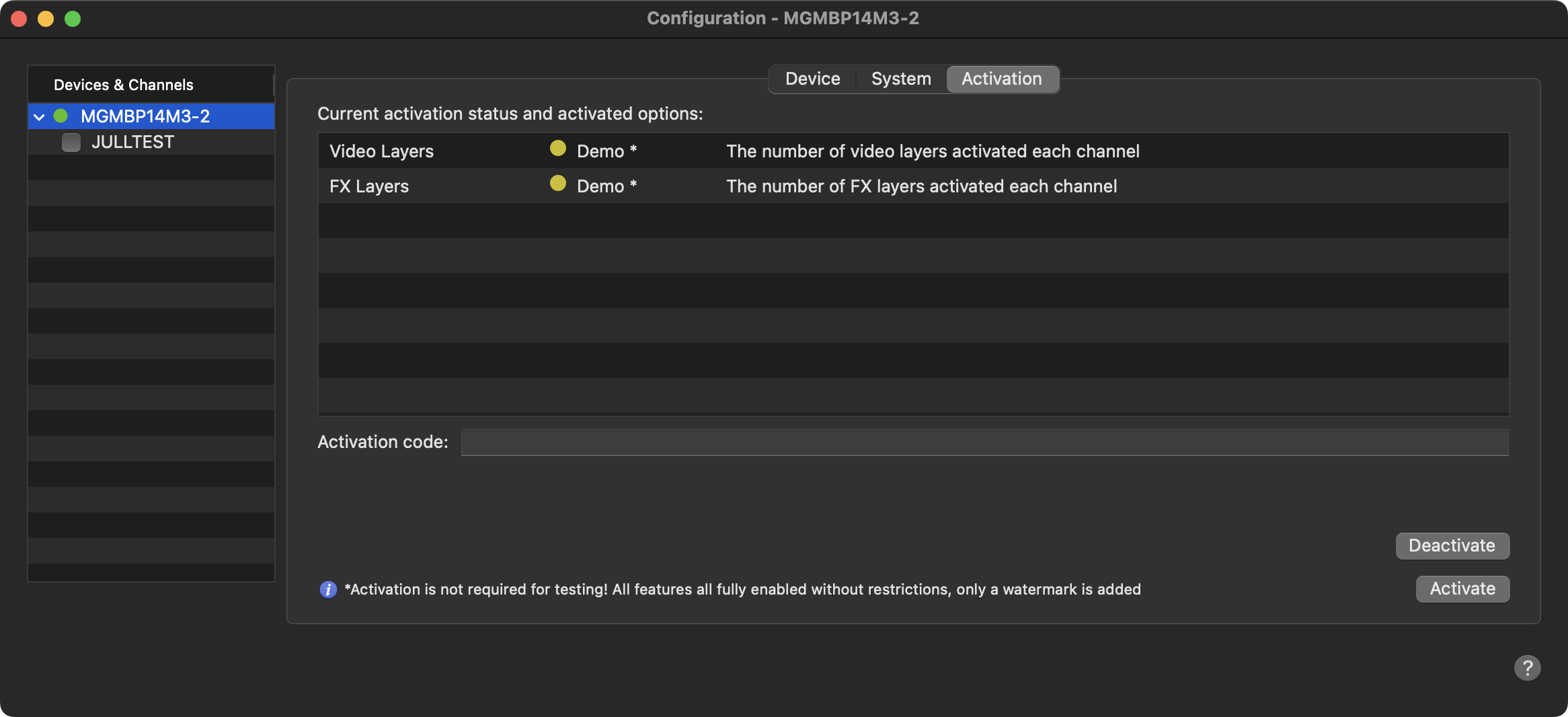The image size is (1568, 717).
Task: Close the Configuration window with red button
Action: [19, 19]
